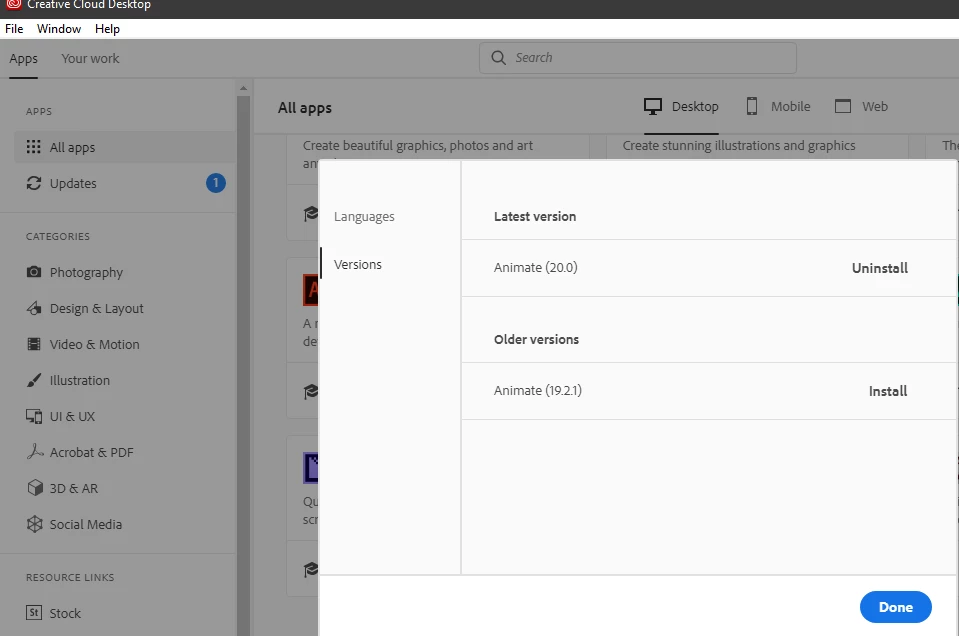The image size is (959, 636).
Task: Click the sidebar scrollbar up arrow
Action: [243, 89]
